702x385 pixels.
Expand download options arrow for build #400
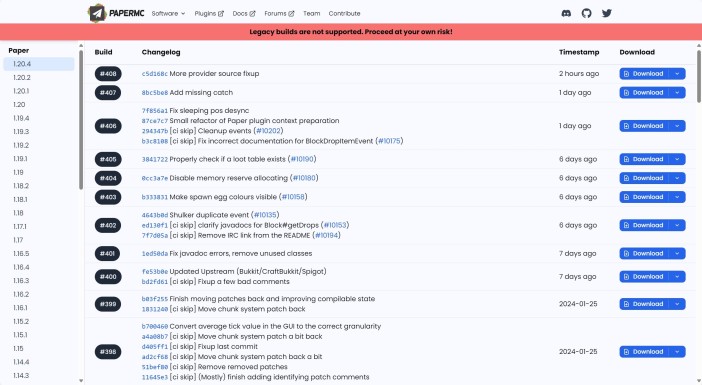tap(677, 277)
